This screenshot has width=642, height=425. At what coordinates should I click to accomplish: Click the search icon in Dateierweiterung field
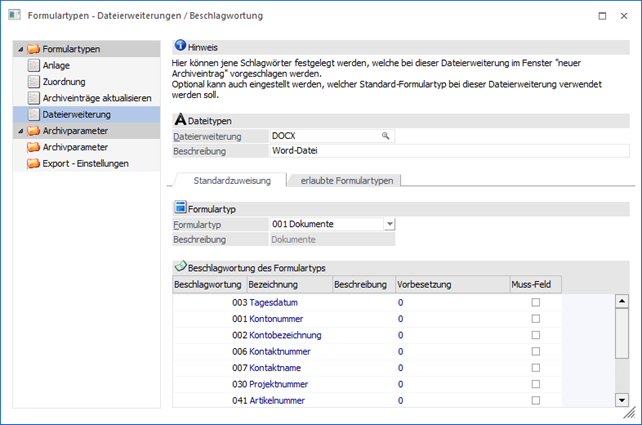click(x=384, y=135)
